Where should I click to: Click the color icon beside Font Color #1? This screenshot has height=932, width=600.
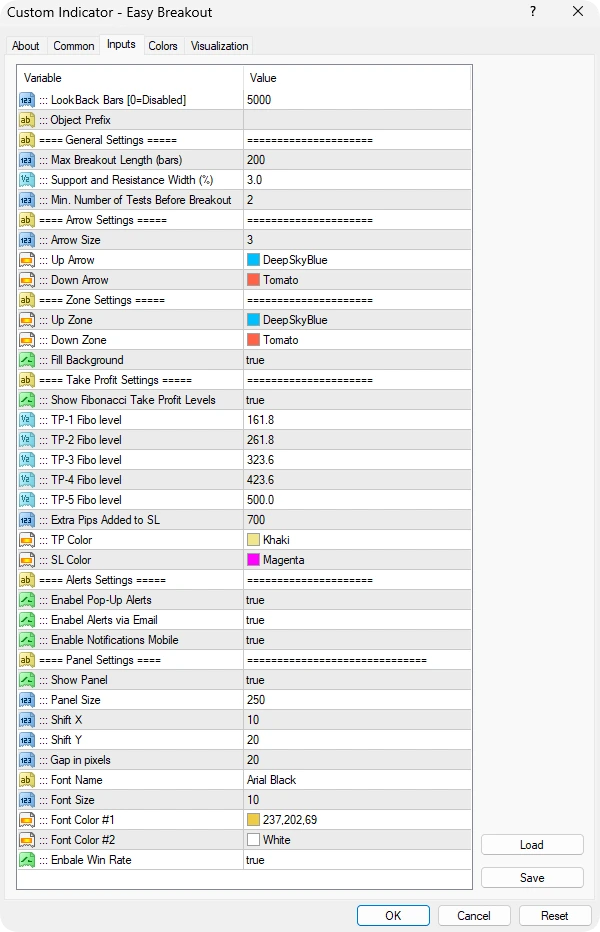[27, 820]
